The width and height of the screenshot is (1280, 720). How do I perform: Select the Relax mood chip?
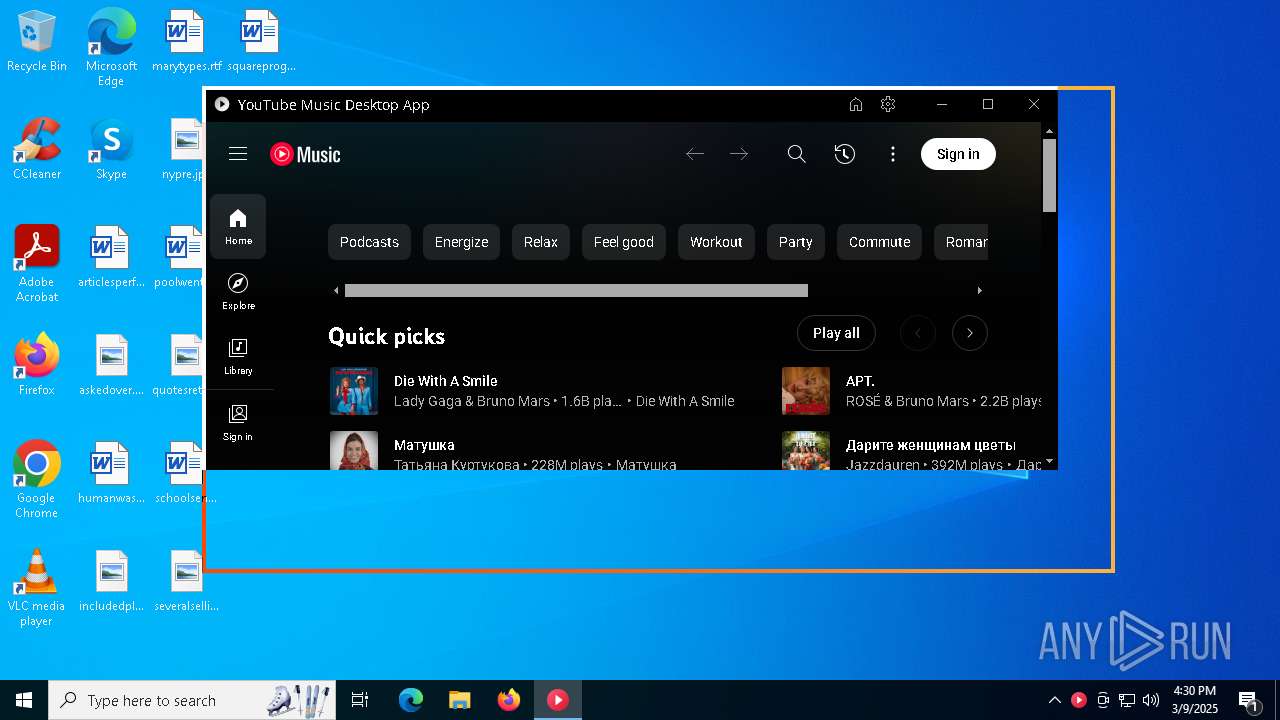point(541,242)
